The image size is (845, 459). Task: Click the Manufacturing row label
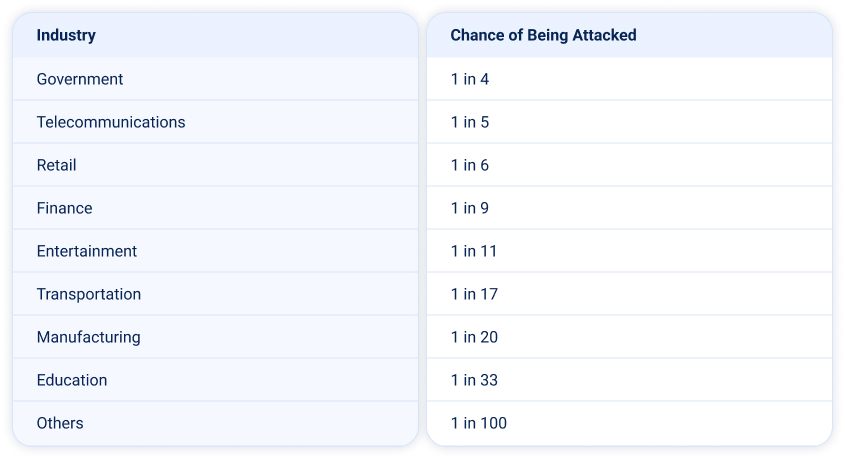pos(89,337)
